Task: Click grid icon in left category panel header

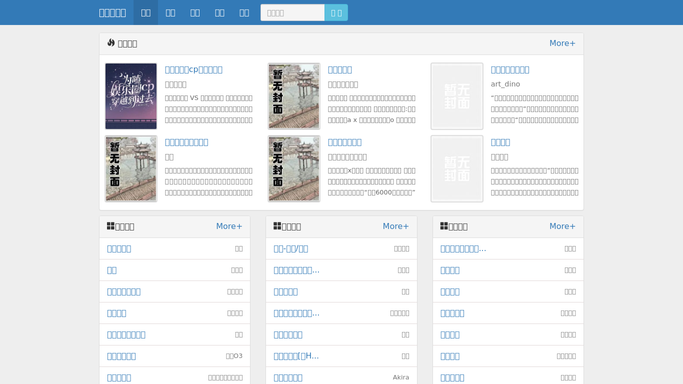Action: point(111,226)
